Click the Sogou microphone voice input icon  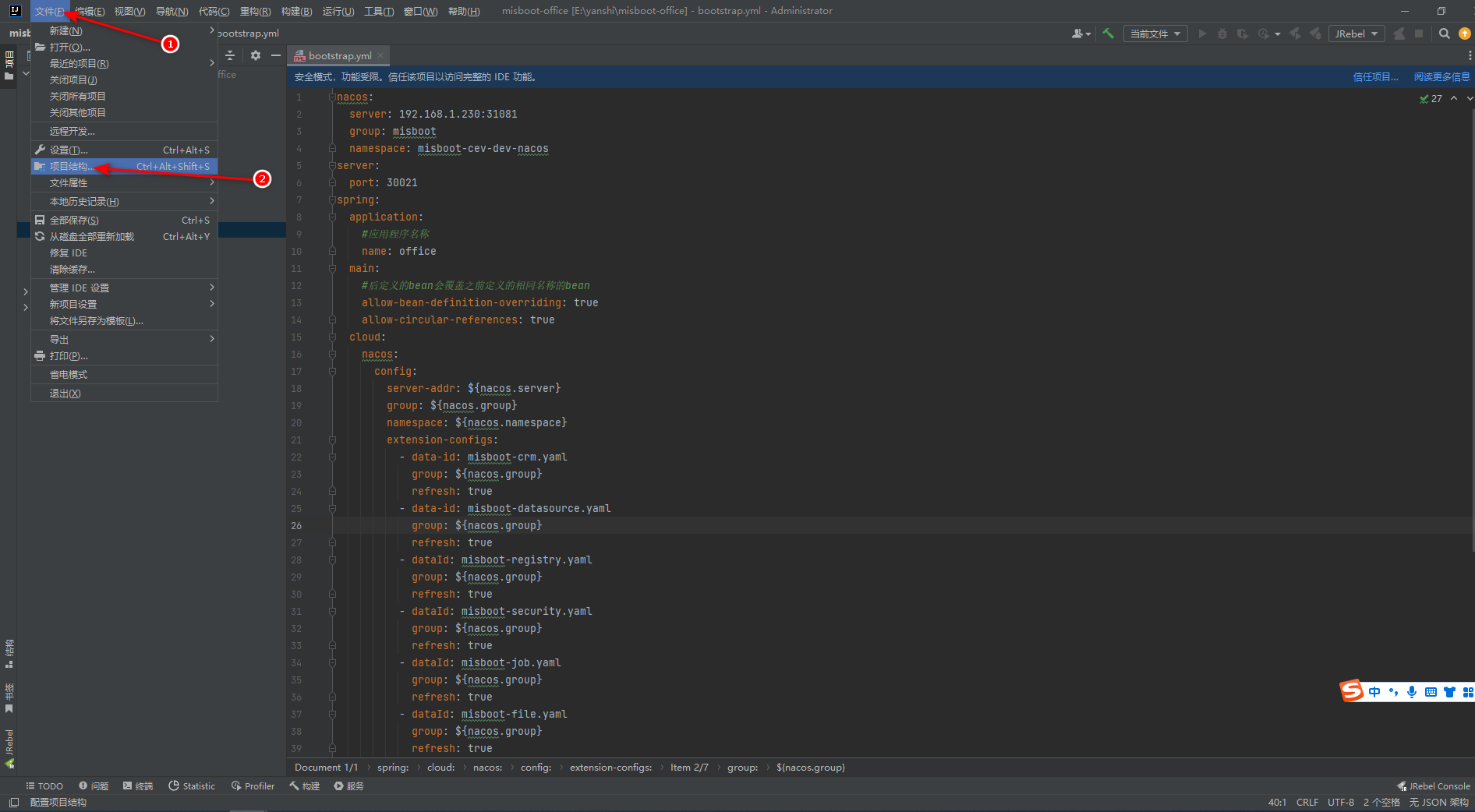1412,692
